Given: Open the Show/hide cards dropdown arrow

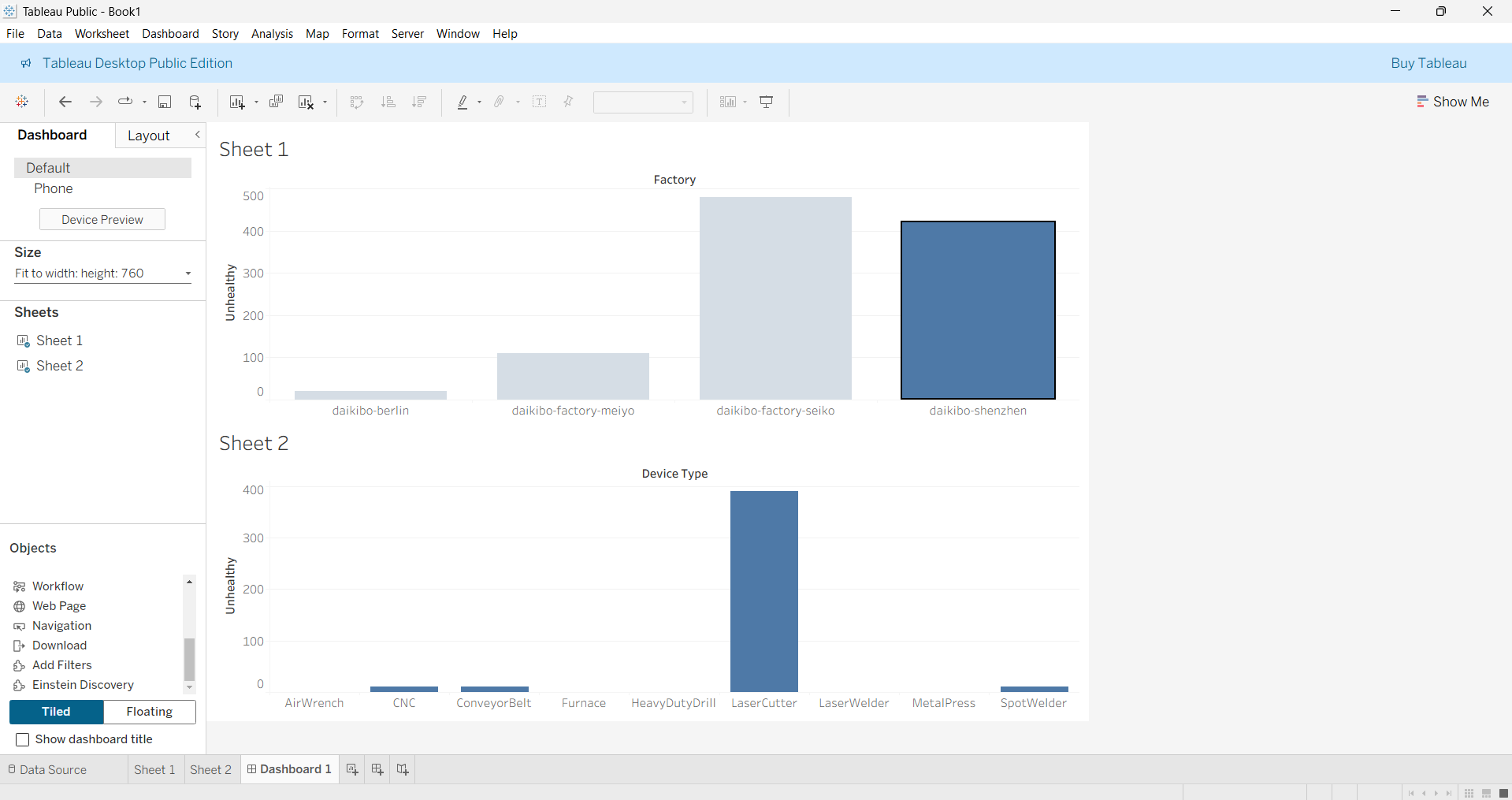Looking at the screenshot, I should pos(745,102).
